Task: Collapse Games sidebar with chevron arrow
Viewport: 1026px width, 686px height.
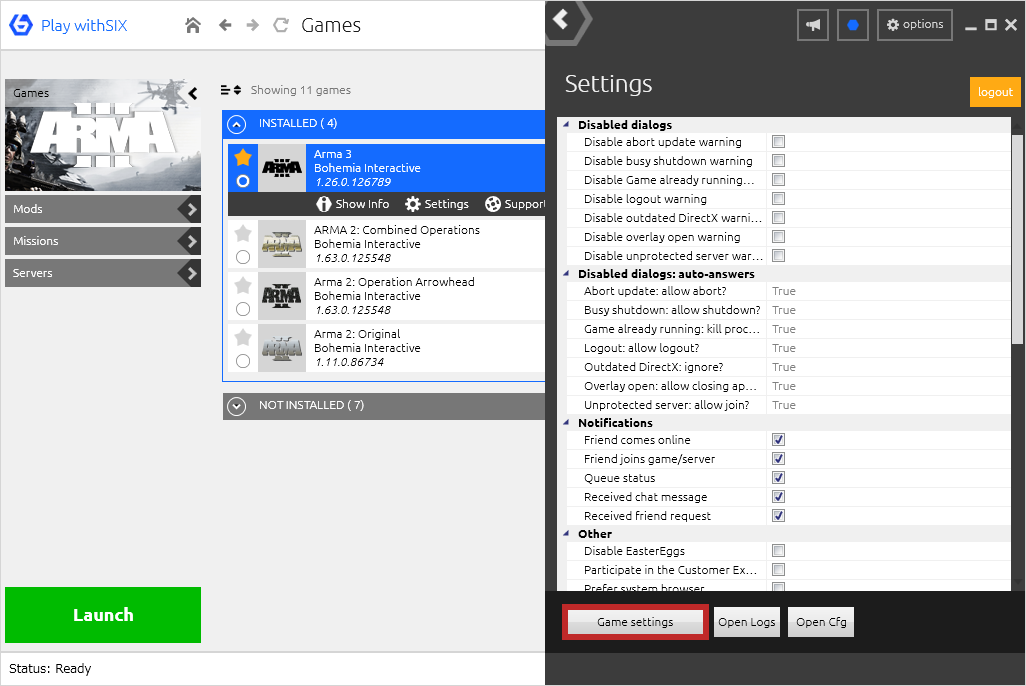Action: [x=193, y=94]
